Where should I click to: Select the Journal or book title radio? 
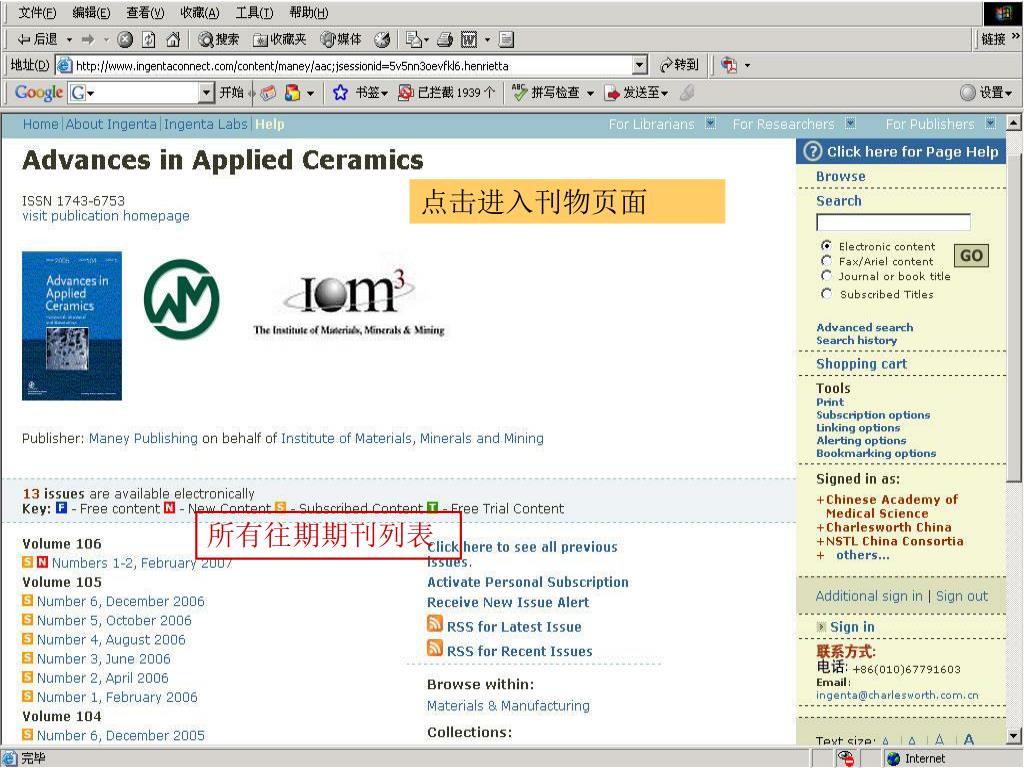(827, 276)
